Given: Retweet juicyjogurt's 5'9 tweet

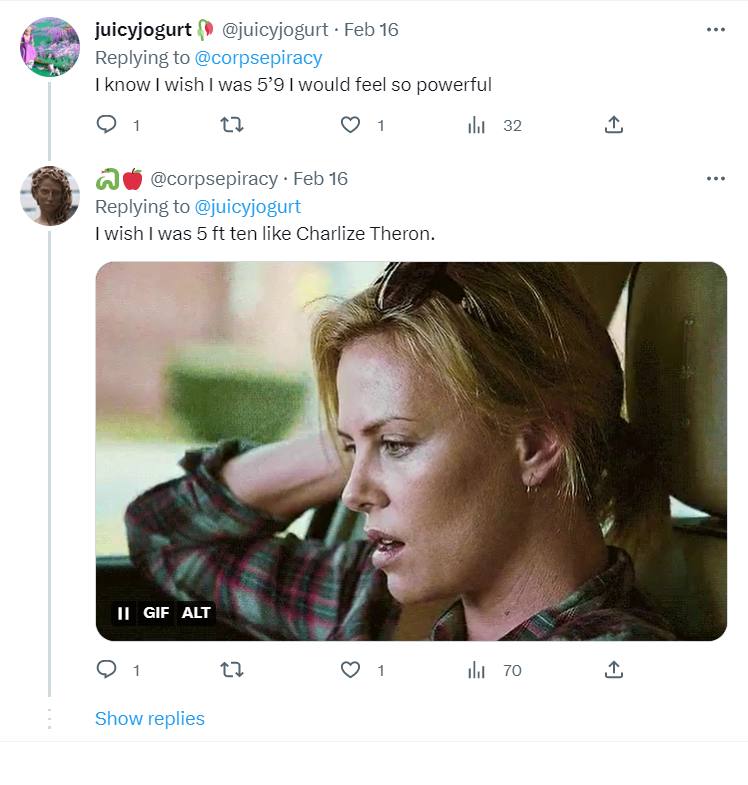Looking at the screenshot, I should pos(232,124).
